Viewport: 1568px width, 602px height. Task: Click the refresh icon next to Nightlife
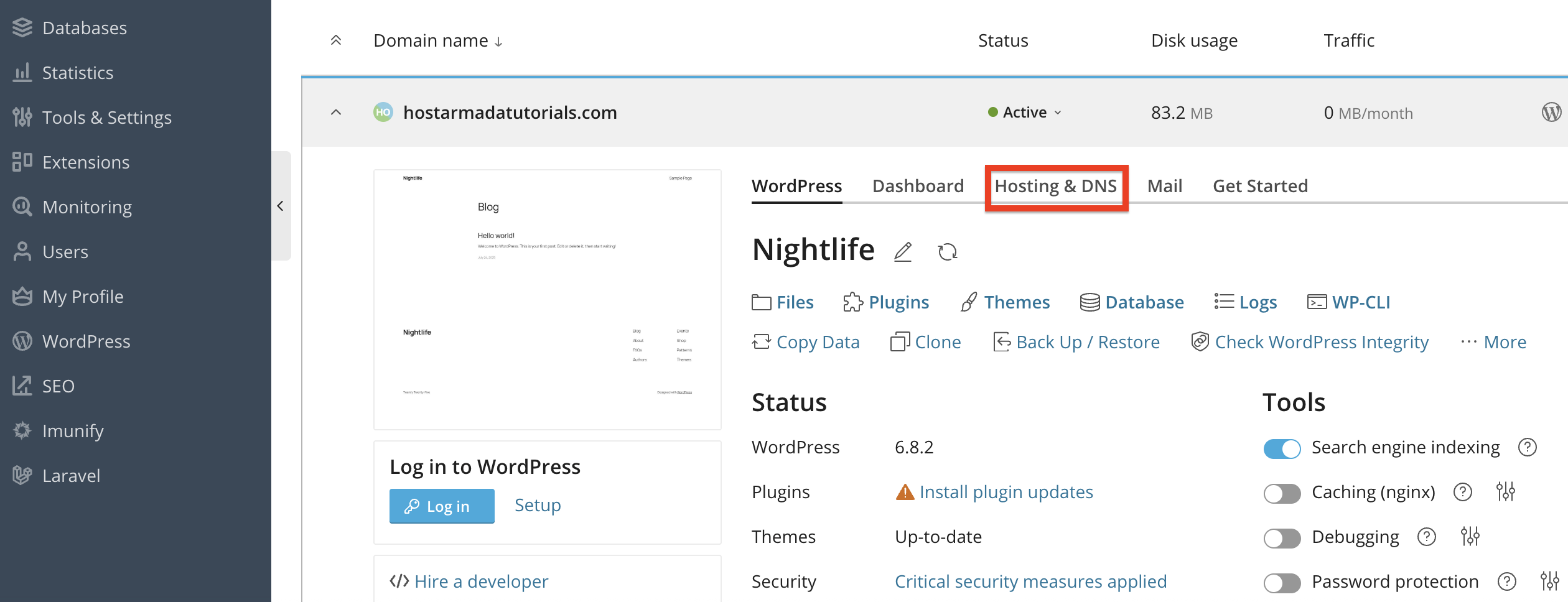947,252
